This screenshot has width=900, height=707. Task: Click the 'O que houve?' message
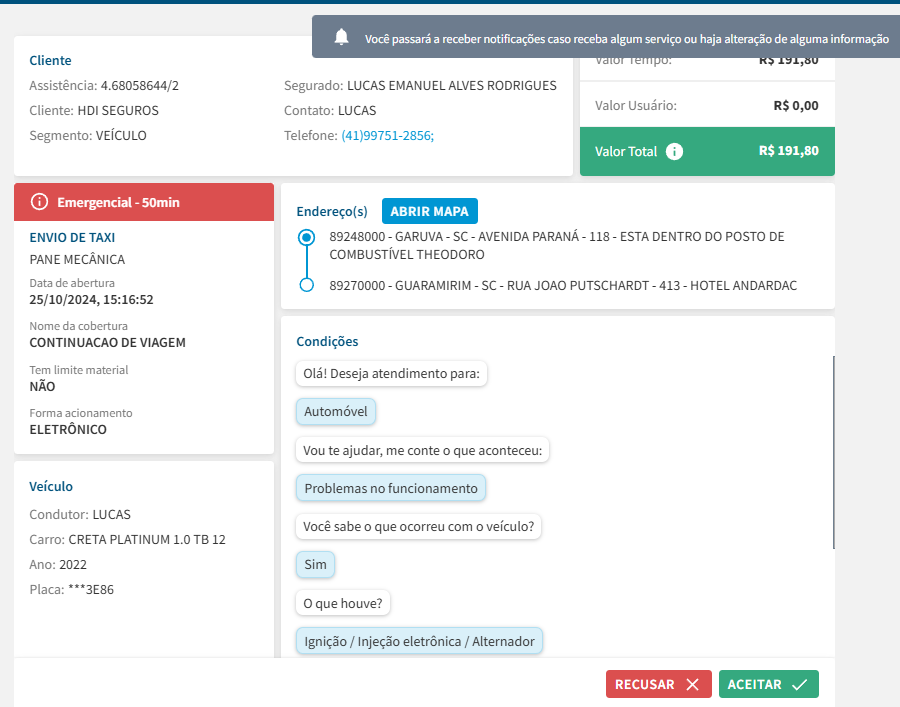point(343,604)
